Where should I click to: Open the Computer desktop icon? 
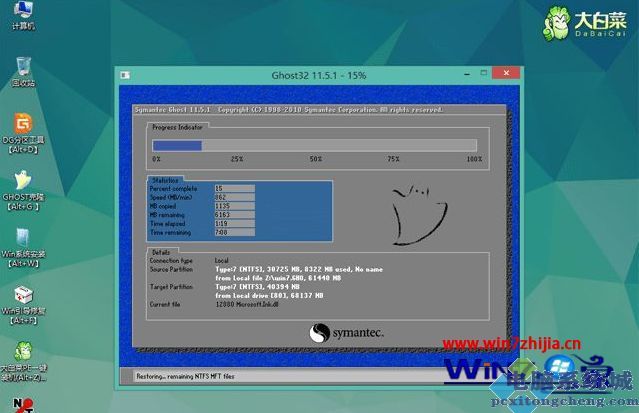click(x=23, y=15)
